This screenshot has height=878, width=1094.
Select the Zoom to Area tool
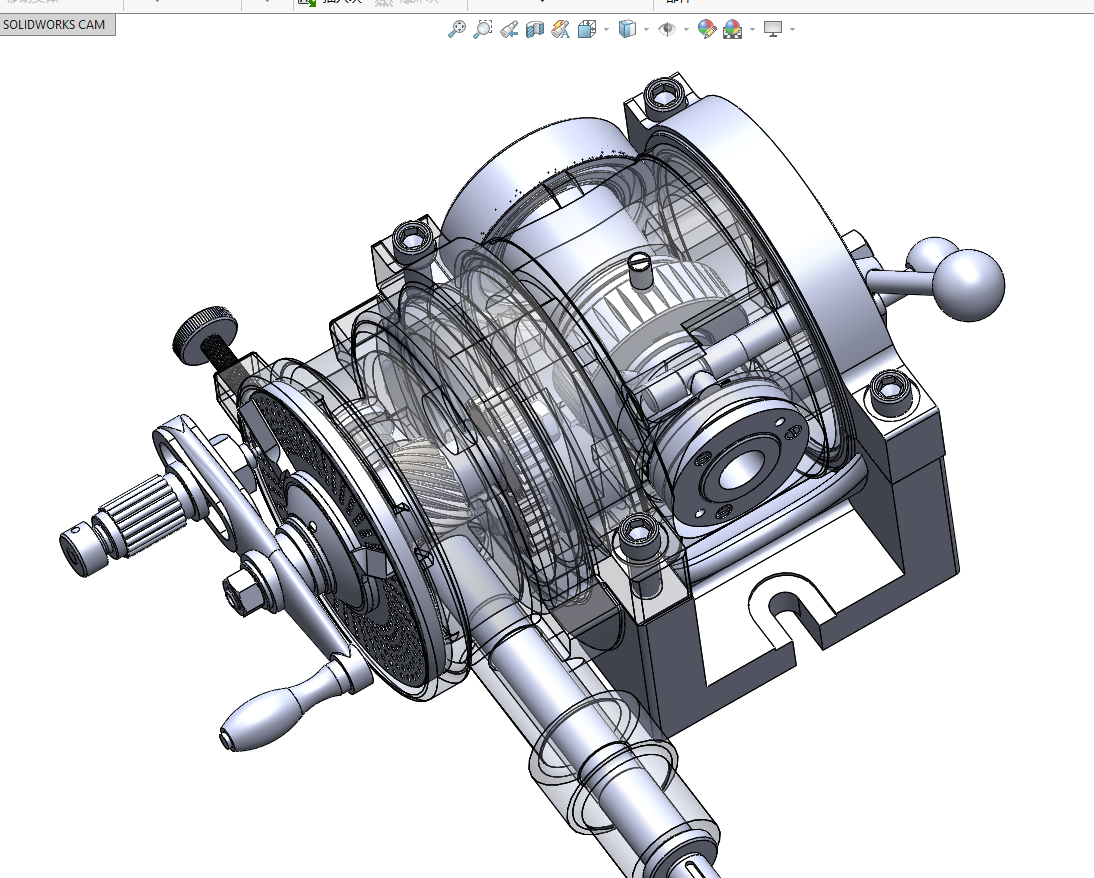click(x=482, y=29)
